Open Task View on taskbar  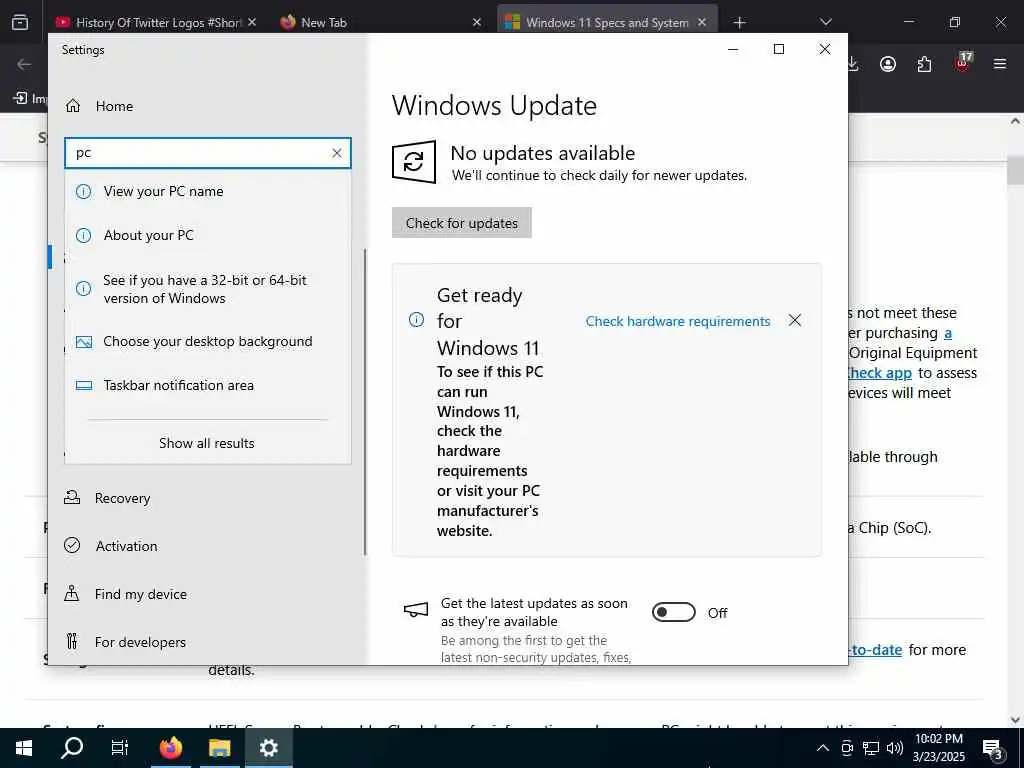[x=120, y=748]
